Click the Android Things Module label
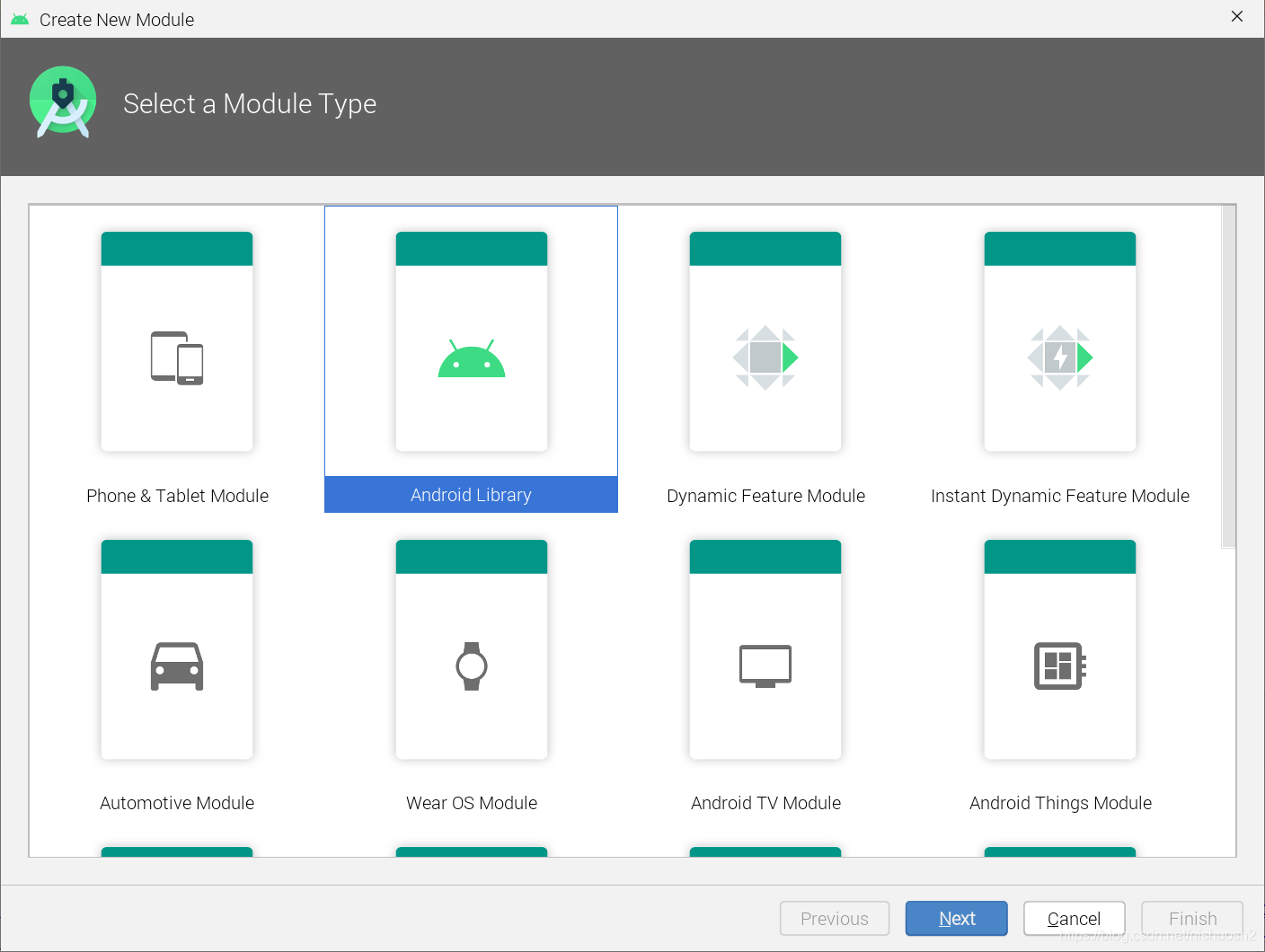 pos(1060,803)
